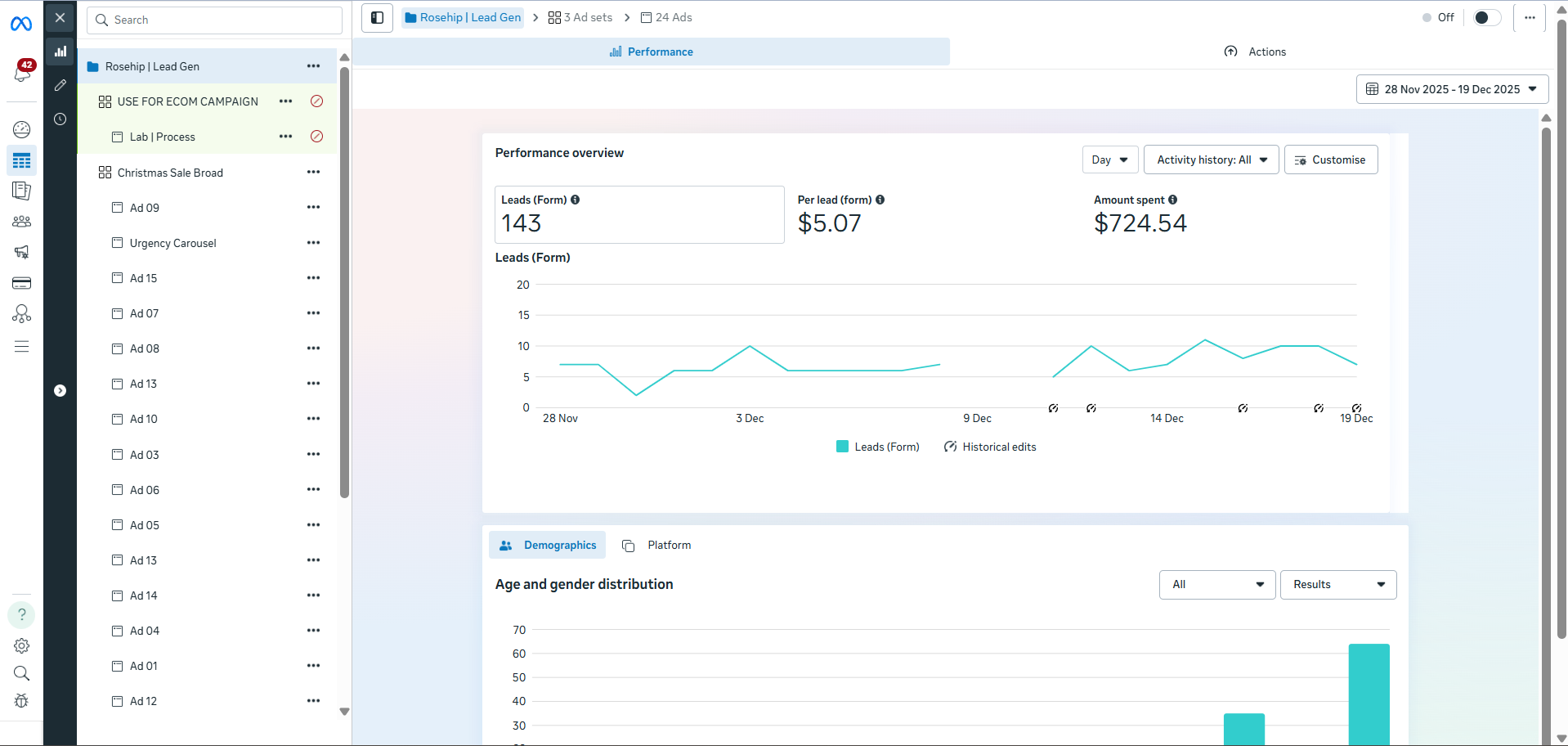Image resolution: width=1568 pixels, height=746 pixels.
Task: Select the campaigns table grid icon
Action: (x=22, y=160)
